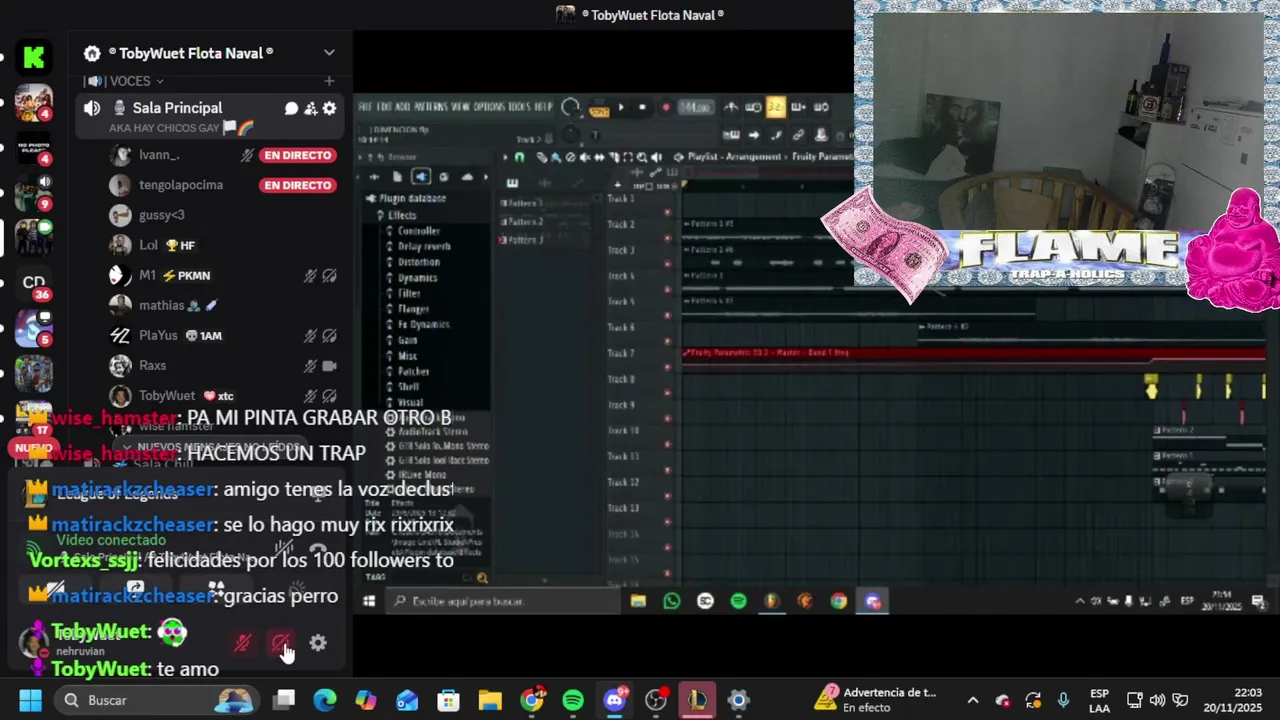
Task: Click the Buscar taskbar search field
Action: click(x=157, y=700)
